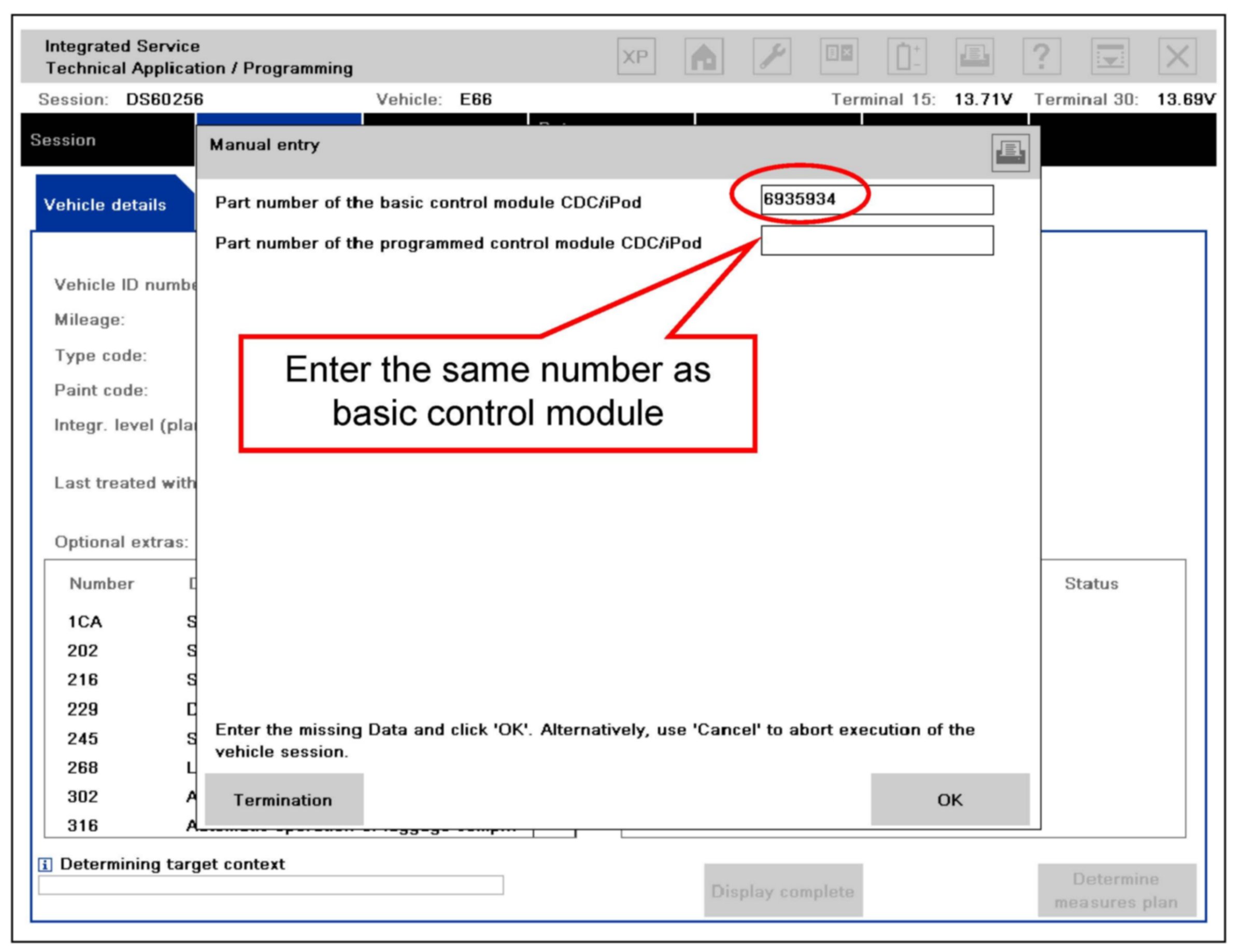
Task: Open the battery status icon
Action: click(x=907, y=56)
